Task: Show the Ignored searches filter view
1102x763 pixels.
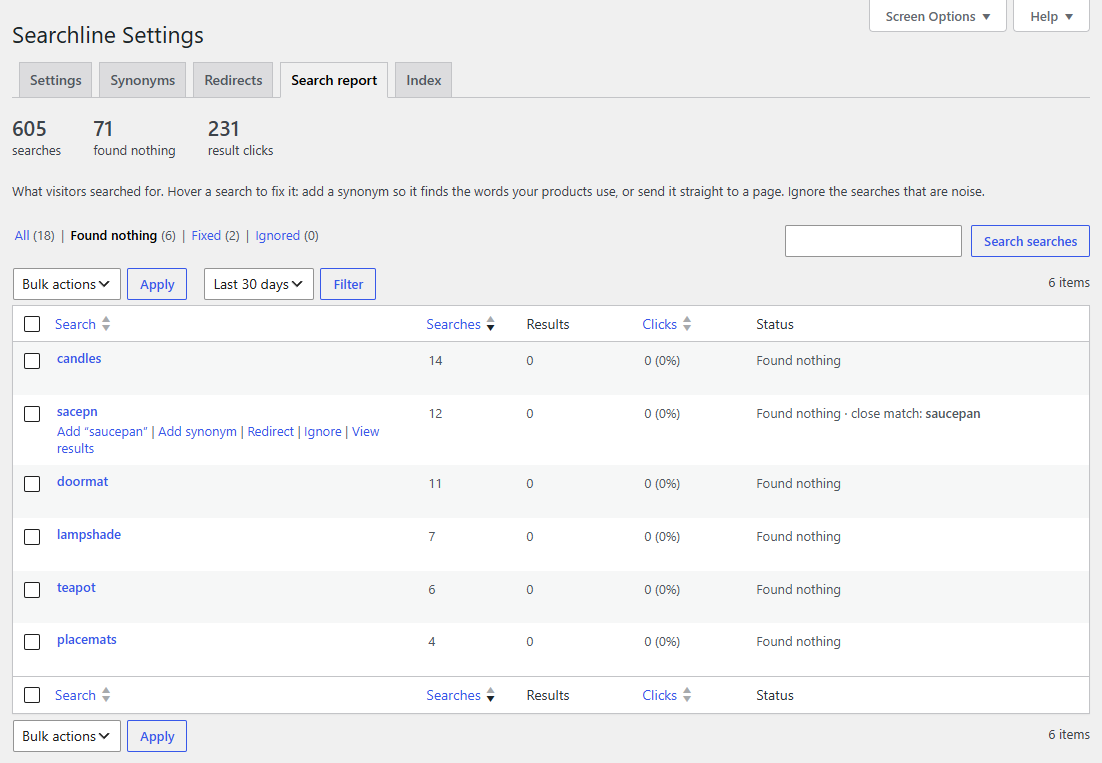Action: click(278, 235)
